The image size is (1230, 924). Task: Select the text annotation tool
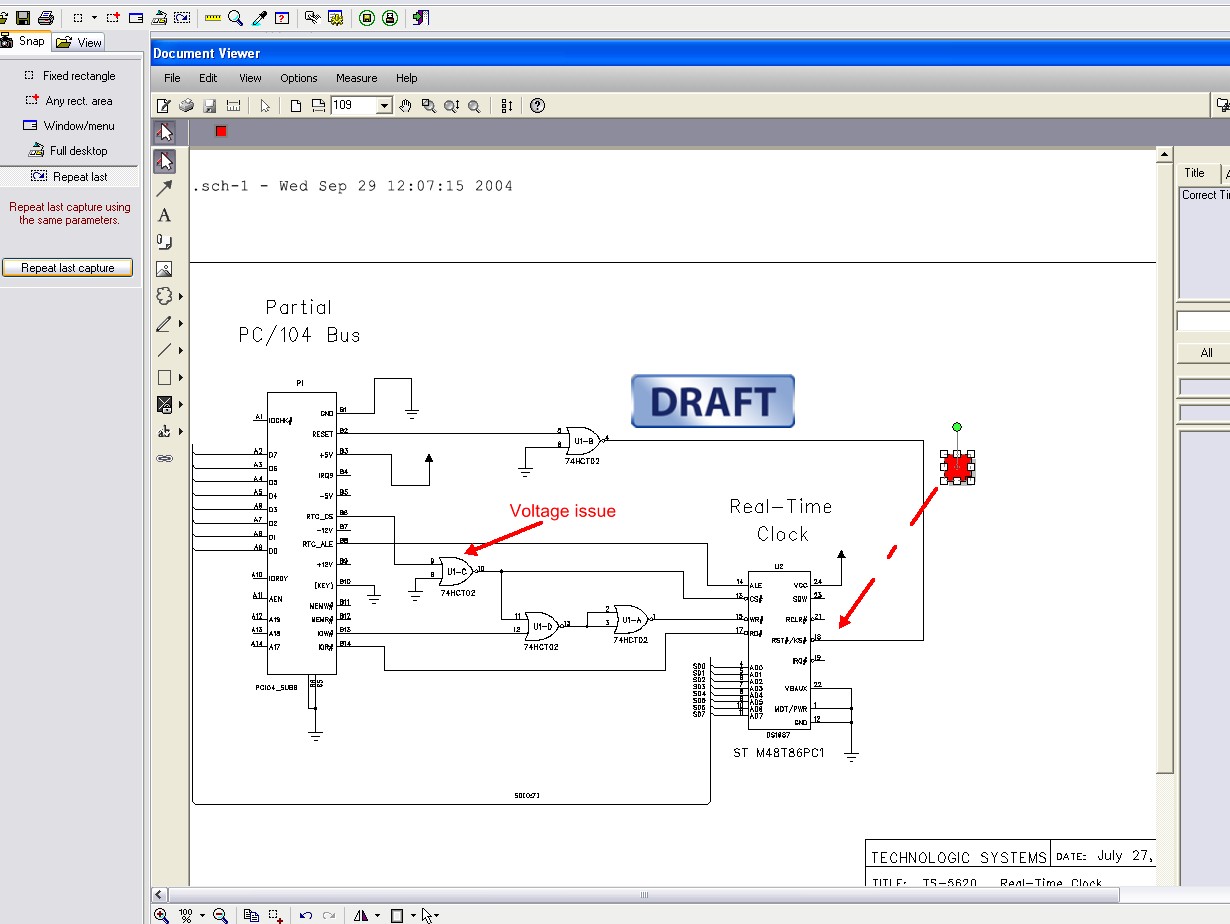pyautogui.click(x=165, y=215)
